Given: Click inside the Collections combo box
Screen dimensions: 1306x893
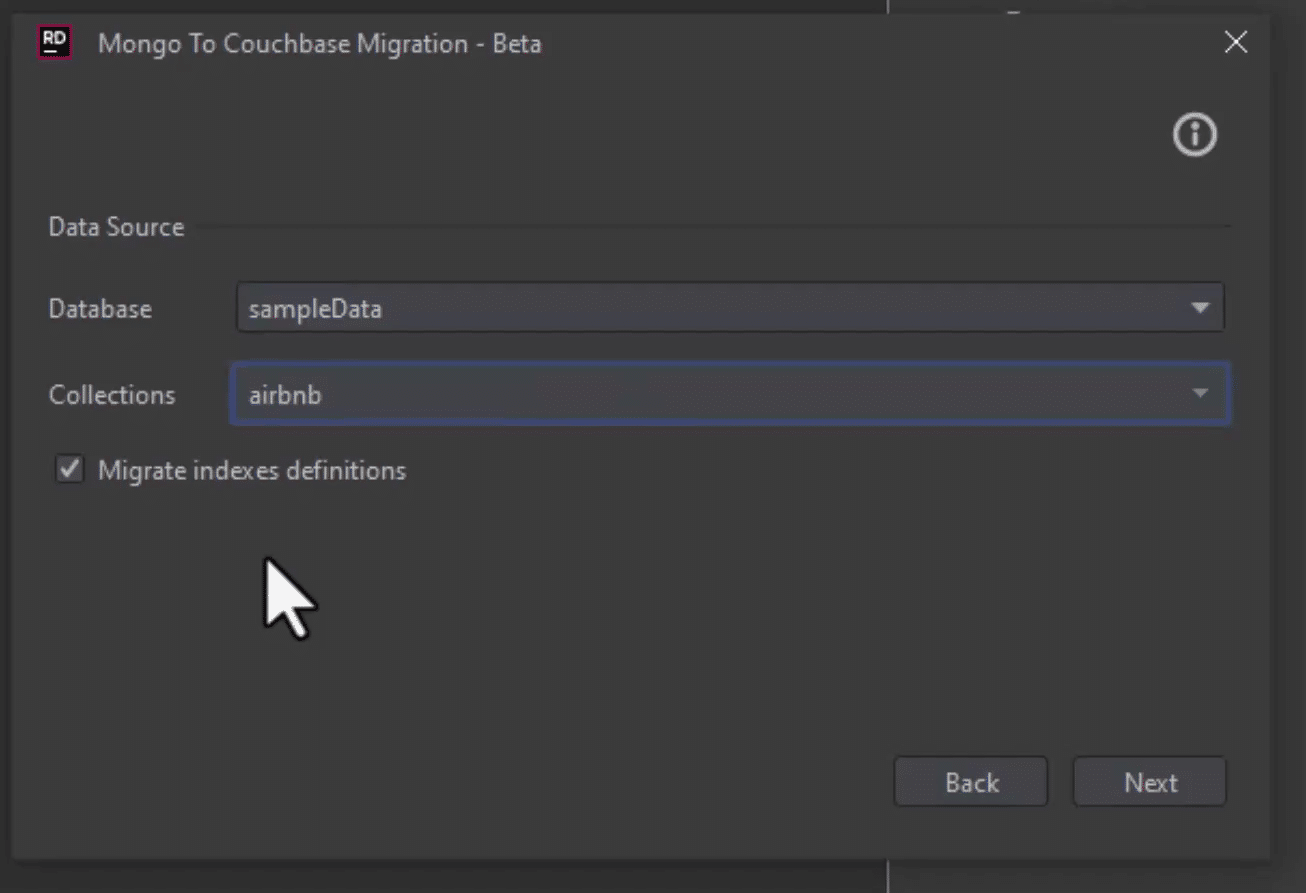Looking at the screenshot, I should click(700, 394).
